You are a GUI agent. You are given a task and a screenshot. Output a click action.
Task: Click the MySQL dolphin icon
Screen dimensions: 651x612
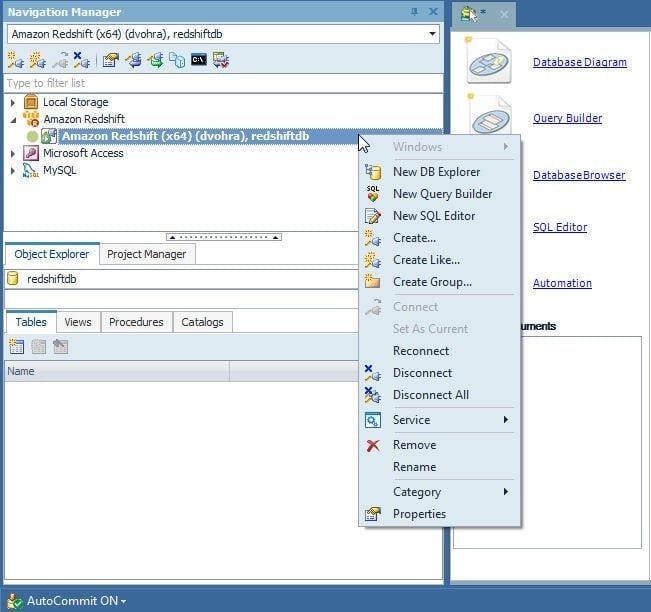tap(31, 170)
